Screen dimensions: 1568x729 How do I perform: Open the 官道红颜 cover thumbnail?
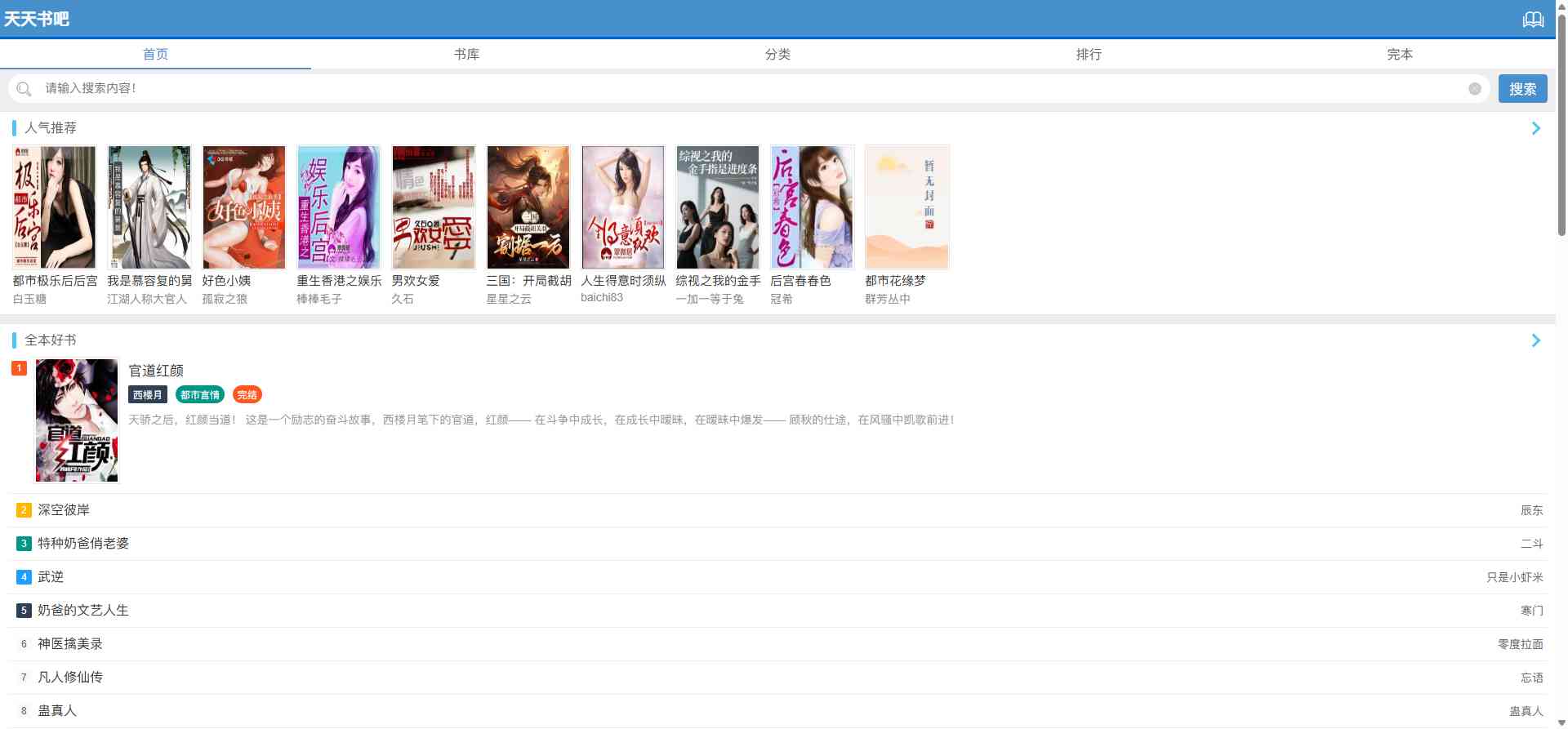coord(77,420)
